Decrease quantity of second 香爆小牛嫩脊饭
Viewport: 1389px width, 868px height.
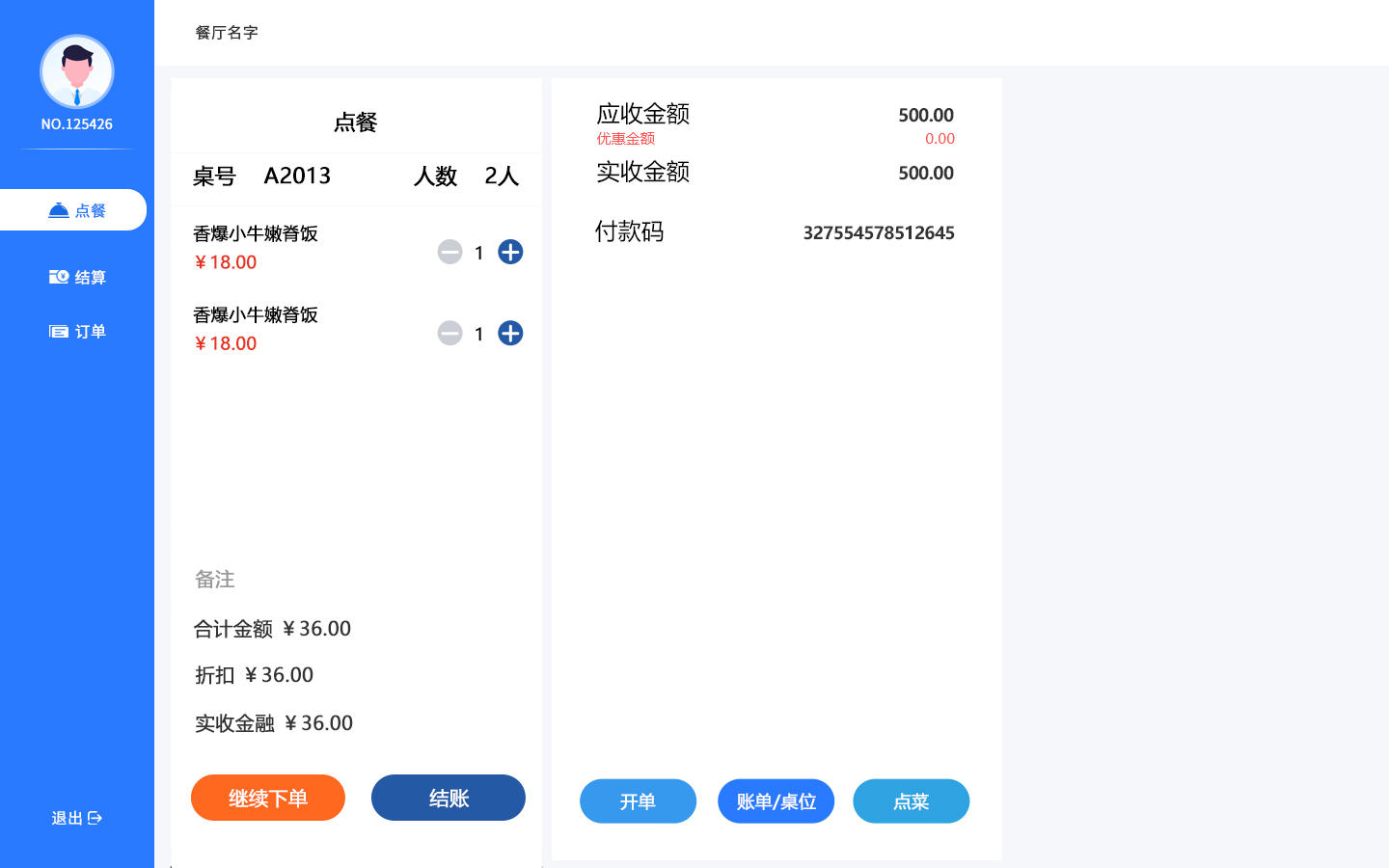point(449,334)
